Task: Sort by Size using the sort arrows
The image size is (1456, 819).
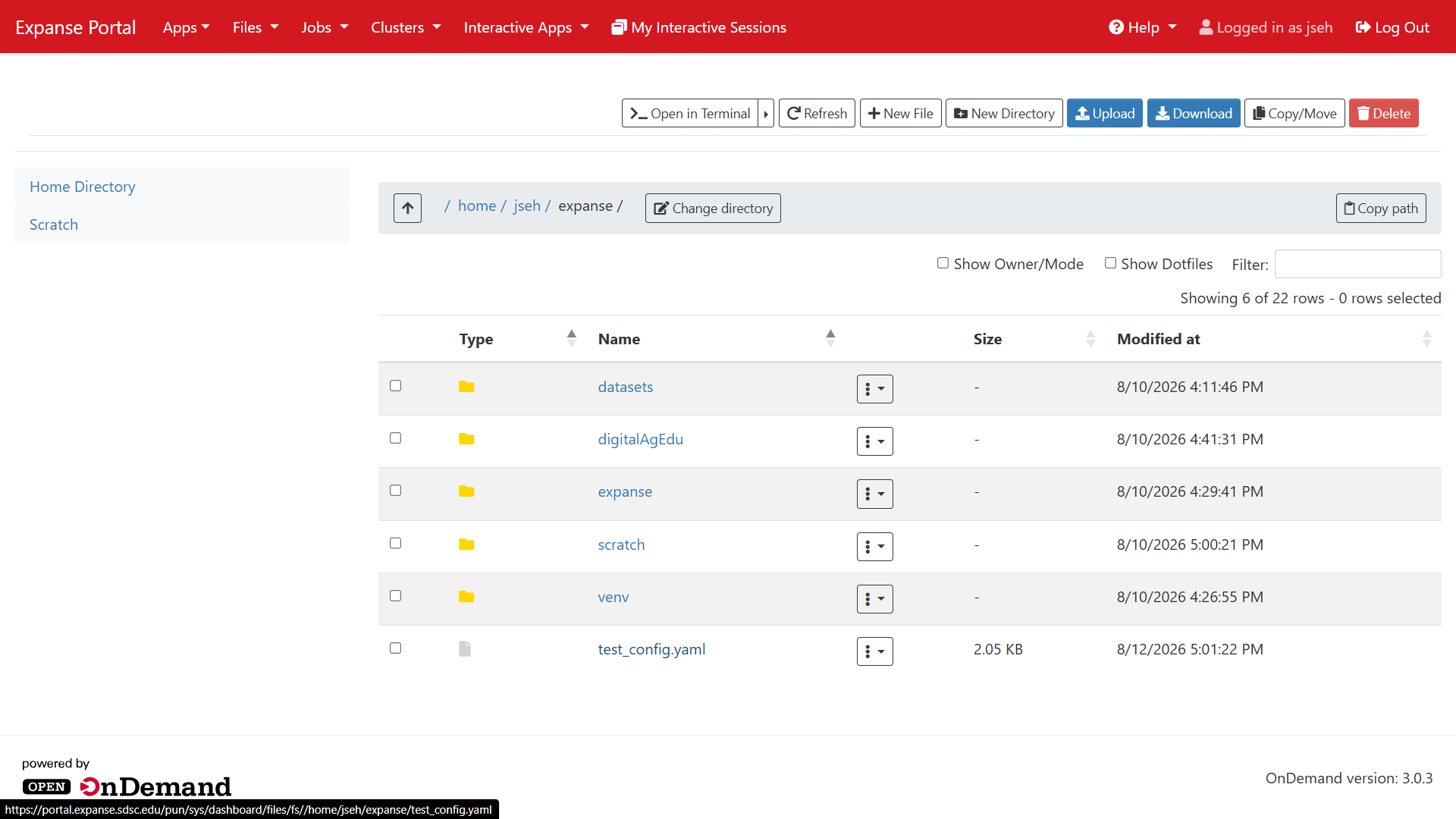Action: (x=1090, y=339)
